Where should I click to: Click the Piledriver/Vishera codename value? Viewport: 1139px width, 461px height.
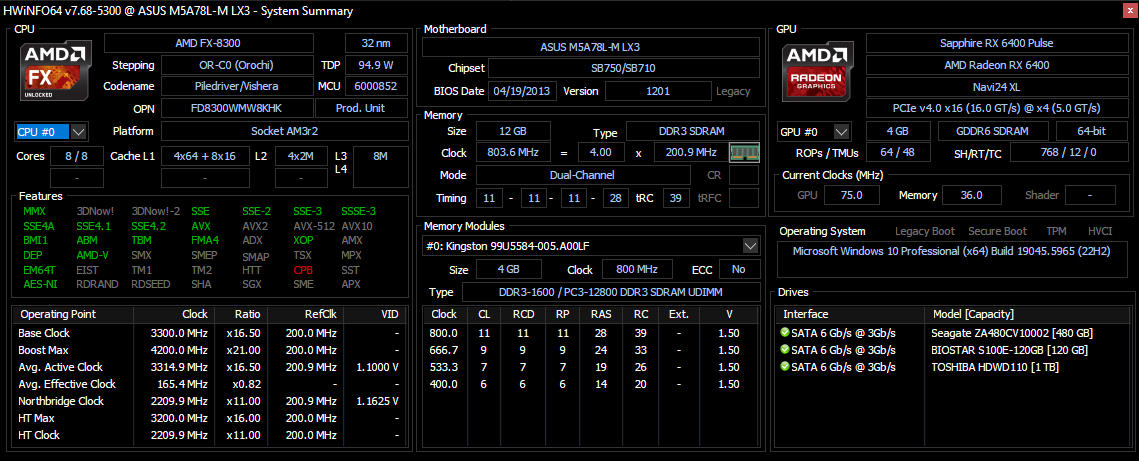[x=236, y=86]
